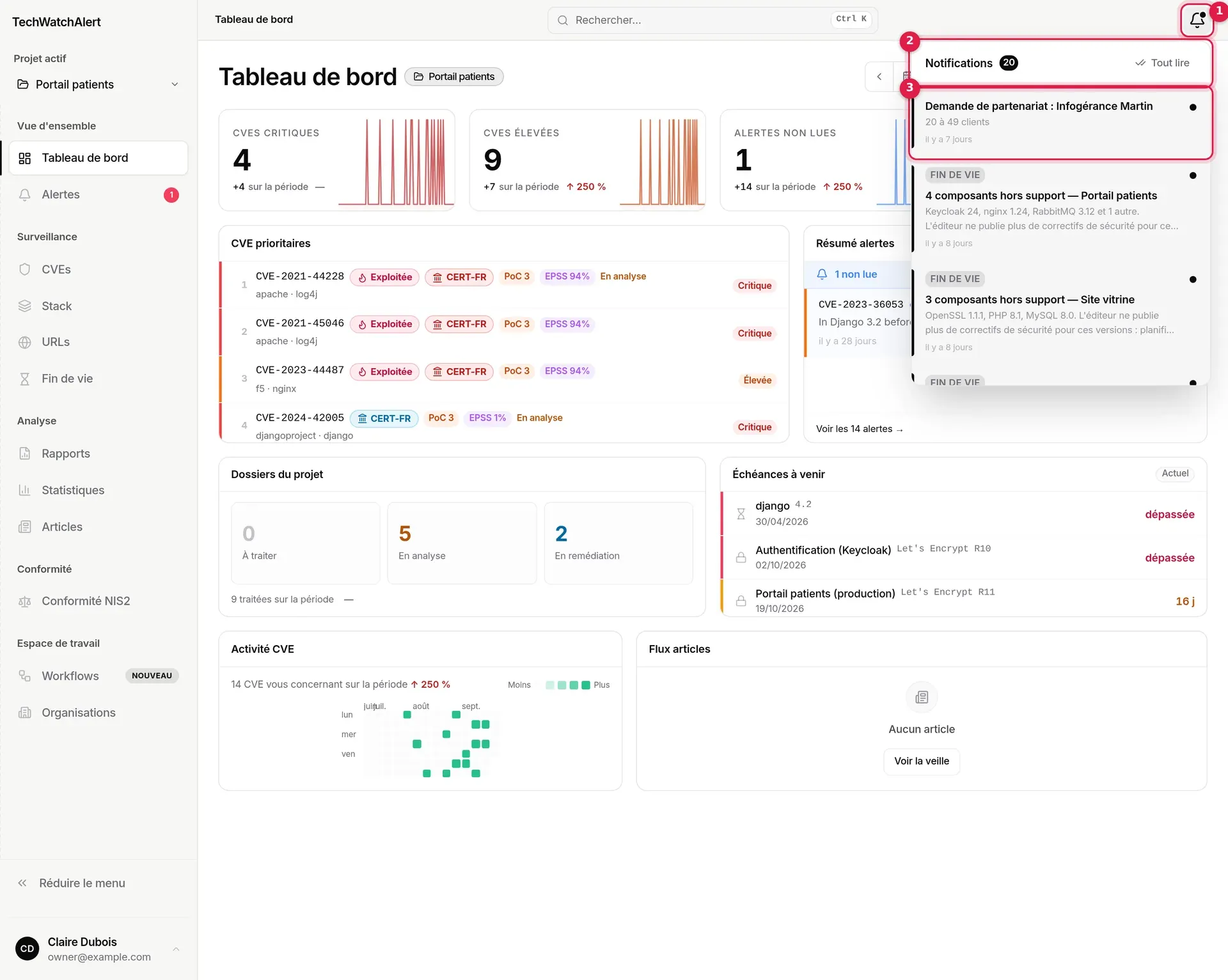Toggle unread dot on 4 composants hors support

coord(1193,175)
